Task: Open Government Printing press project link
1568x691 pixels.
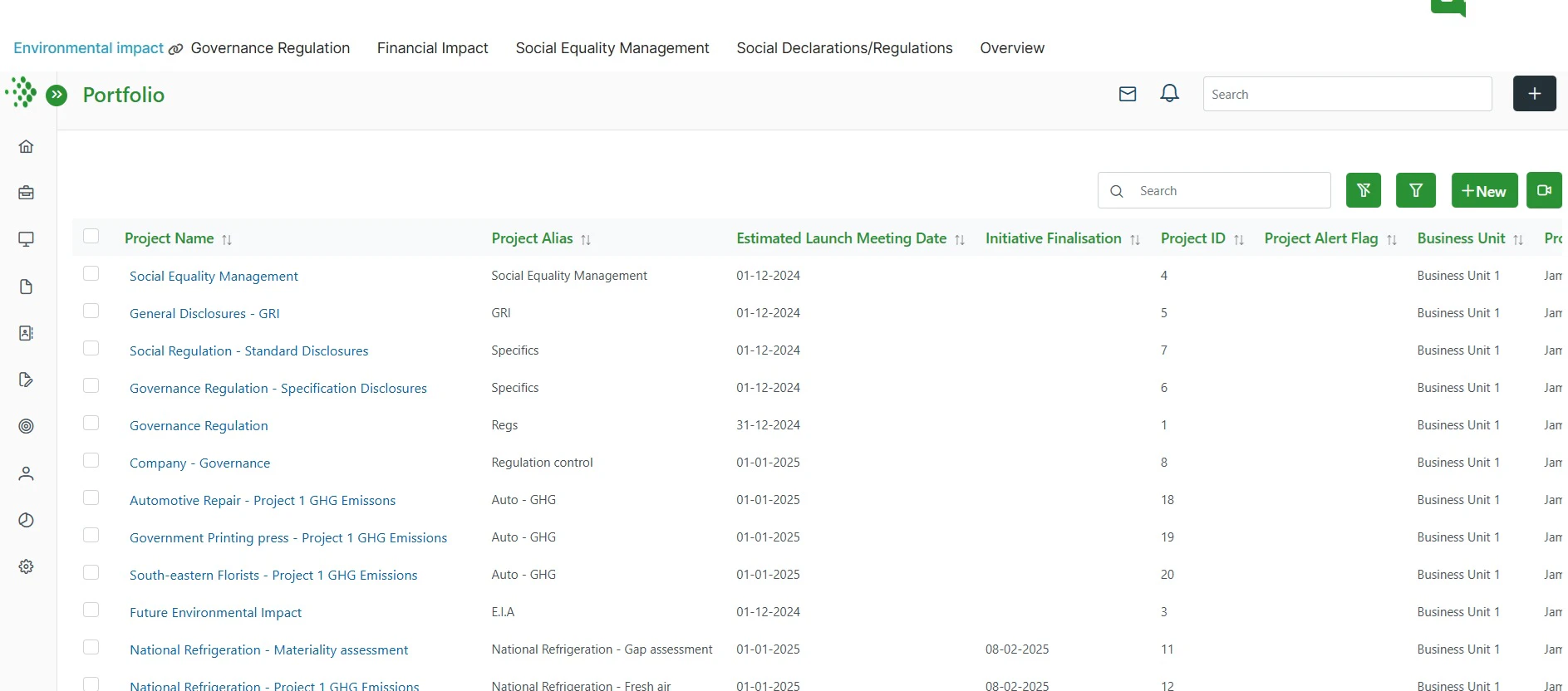Action: (288, 537)
